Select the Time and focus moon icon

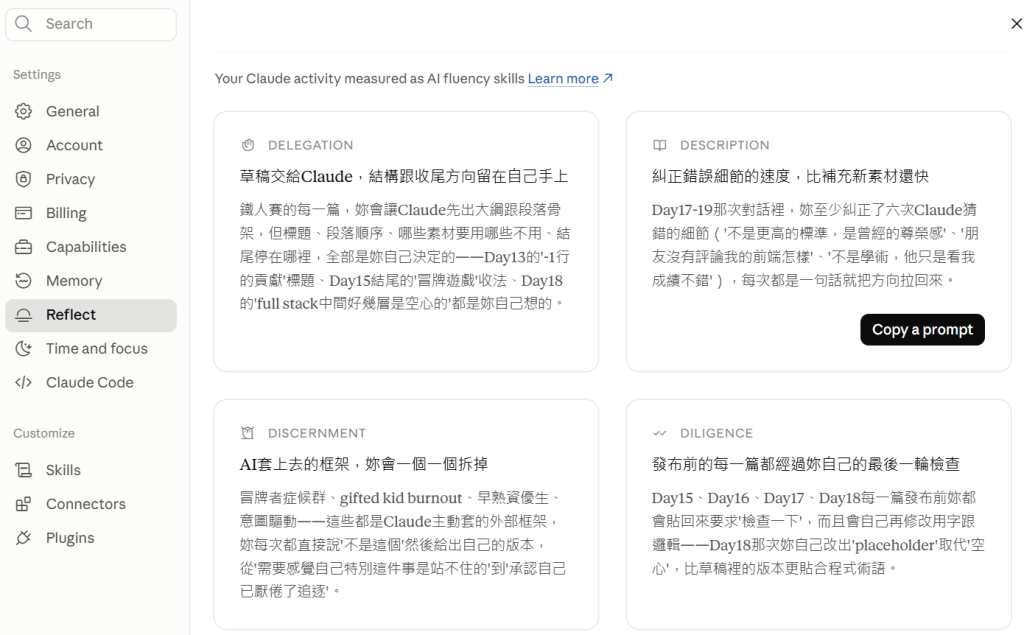[x=24, y=349]
